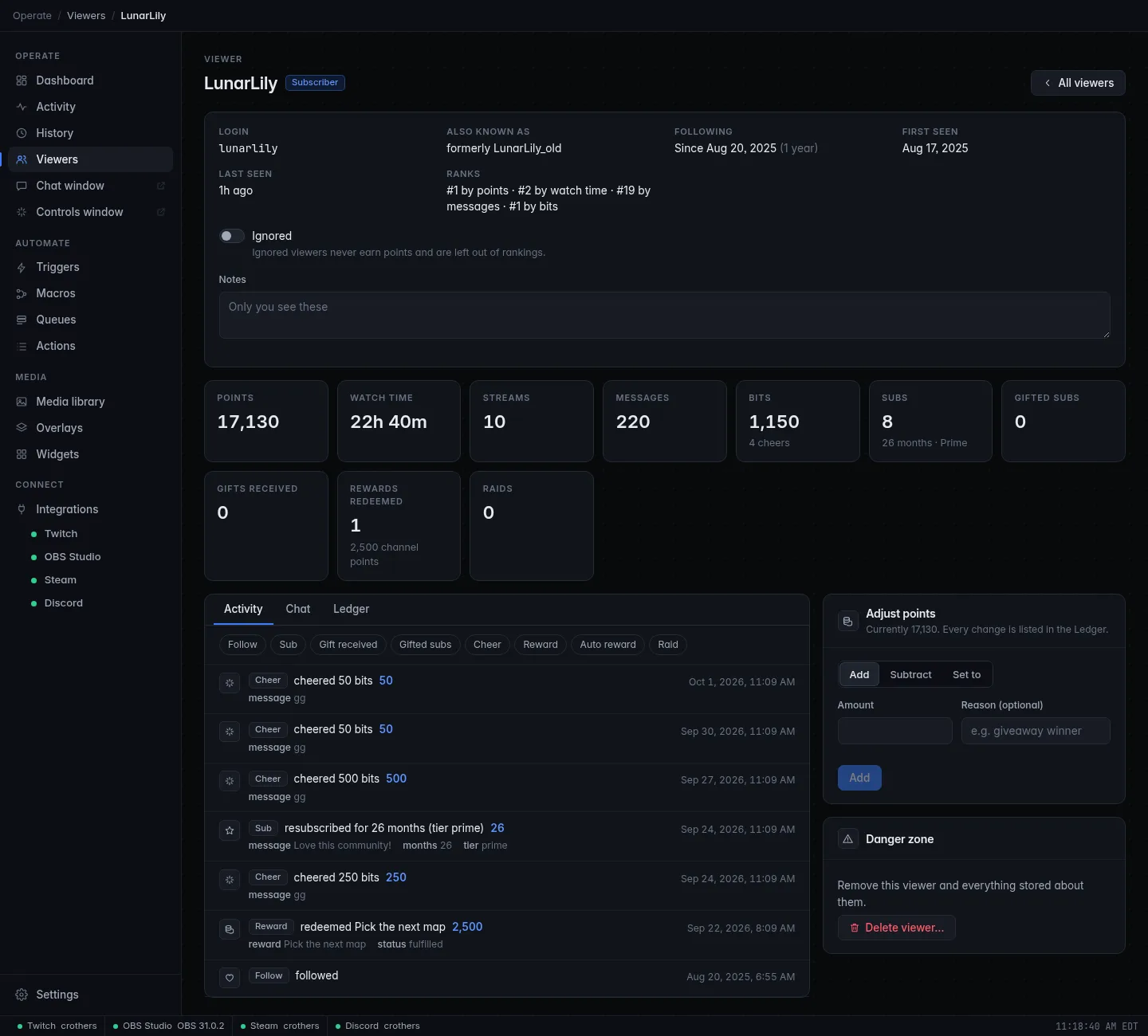Click the Media library image icon

pos(22,402)
